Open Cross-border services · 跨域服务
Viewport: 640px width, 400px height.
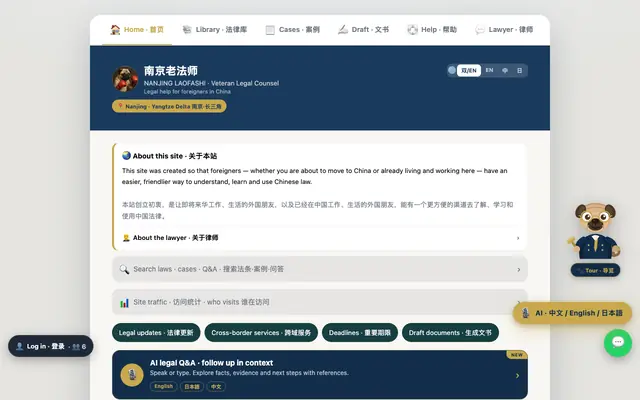point(261,333)
